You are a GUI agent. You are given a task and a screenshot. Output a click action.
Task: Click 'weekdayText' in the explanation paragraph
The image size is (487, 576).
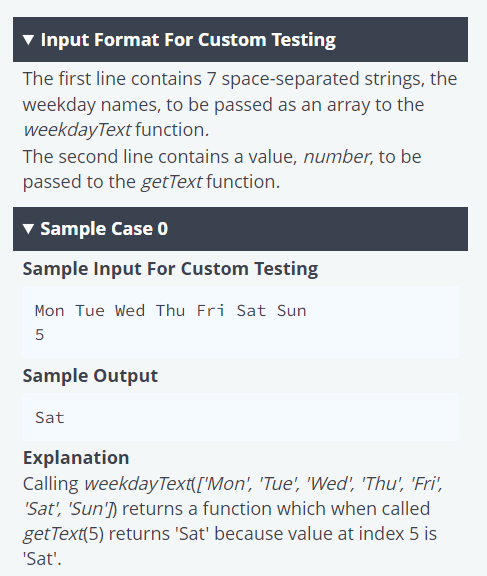138,483
